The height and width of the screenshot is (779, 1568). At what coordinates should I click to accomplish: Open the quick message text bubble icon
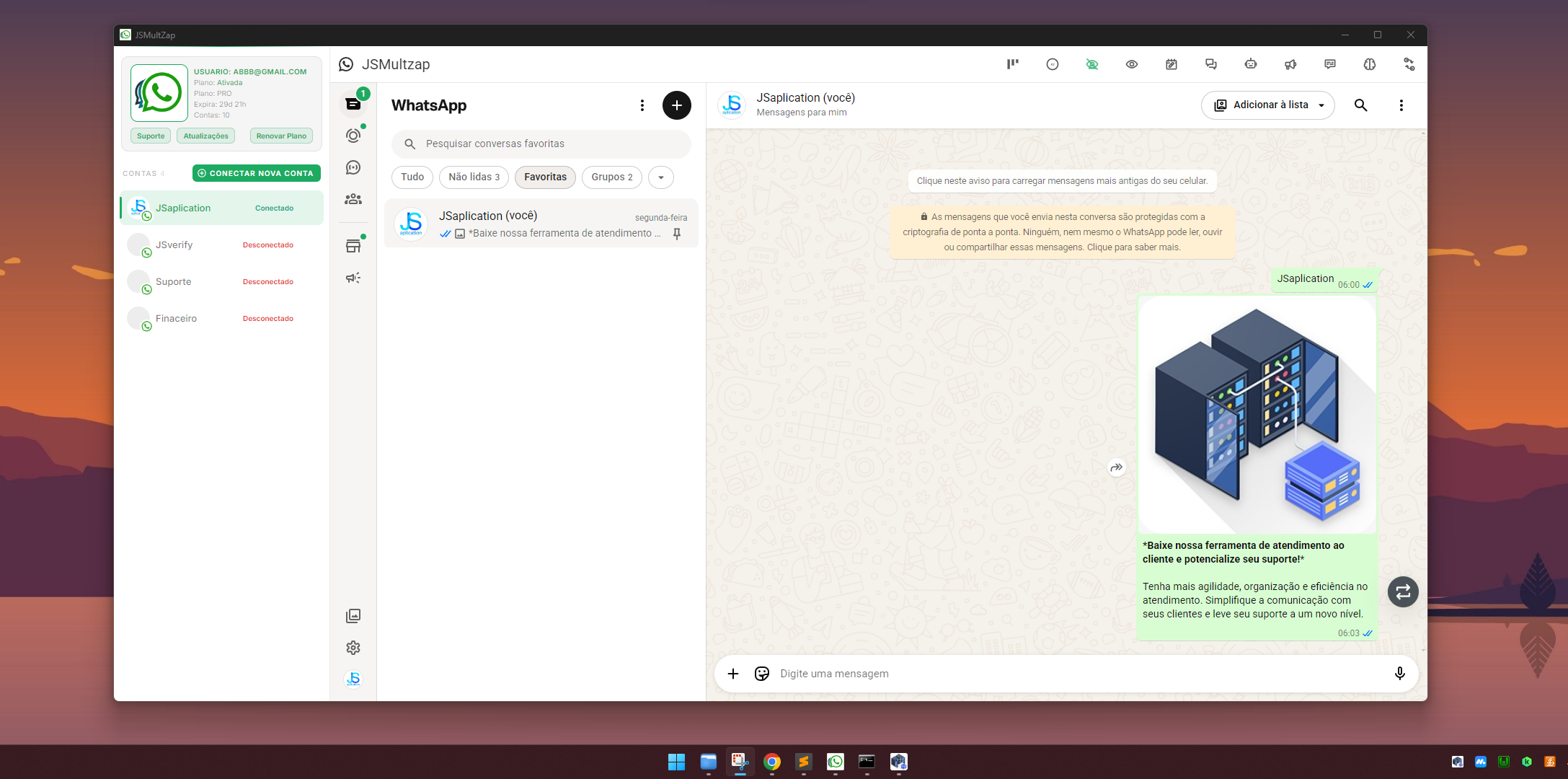[x=1330, y=64]
